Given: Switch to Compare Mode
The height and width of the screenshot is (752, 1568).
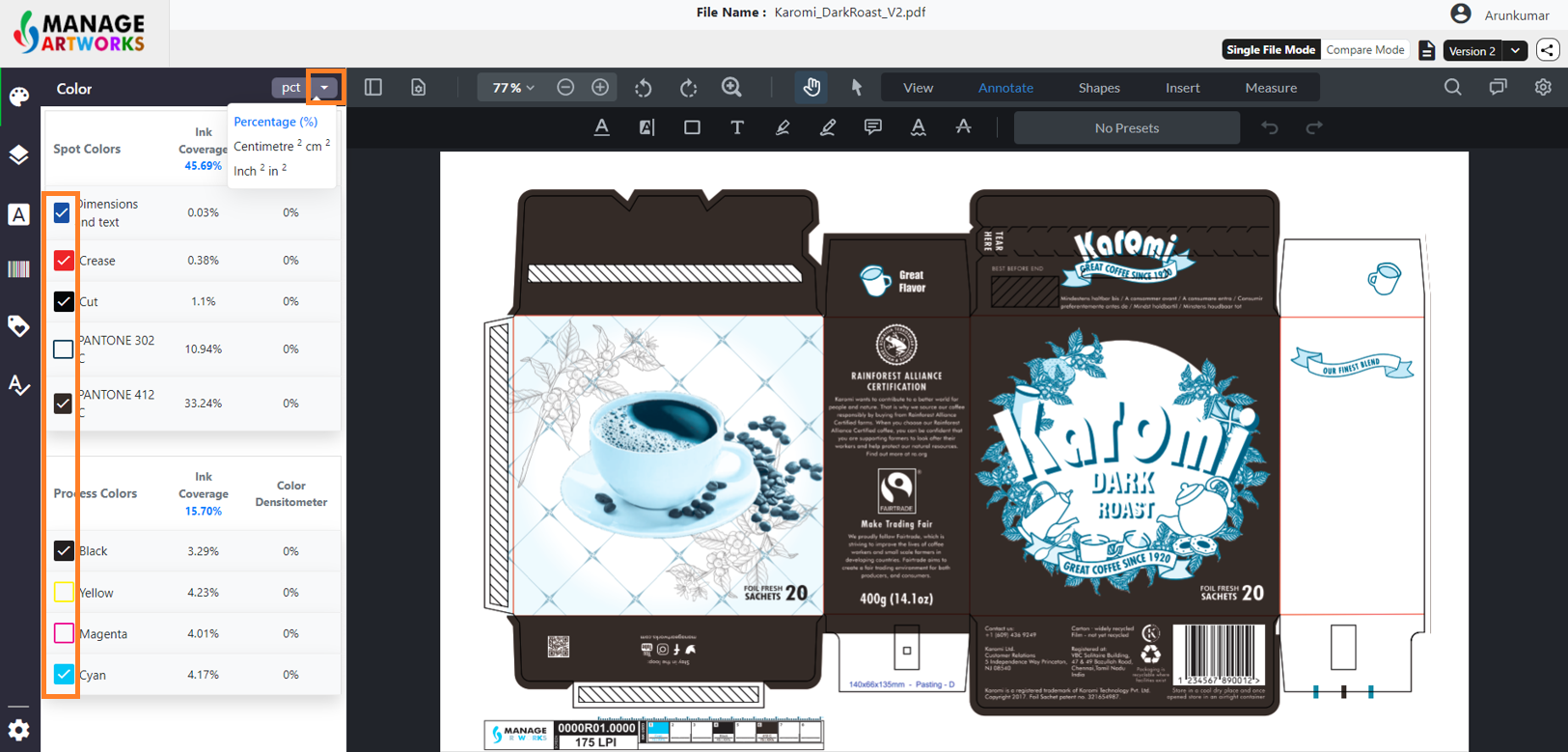Looking at the screenshot, I should click(x=1365, y=50).
